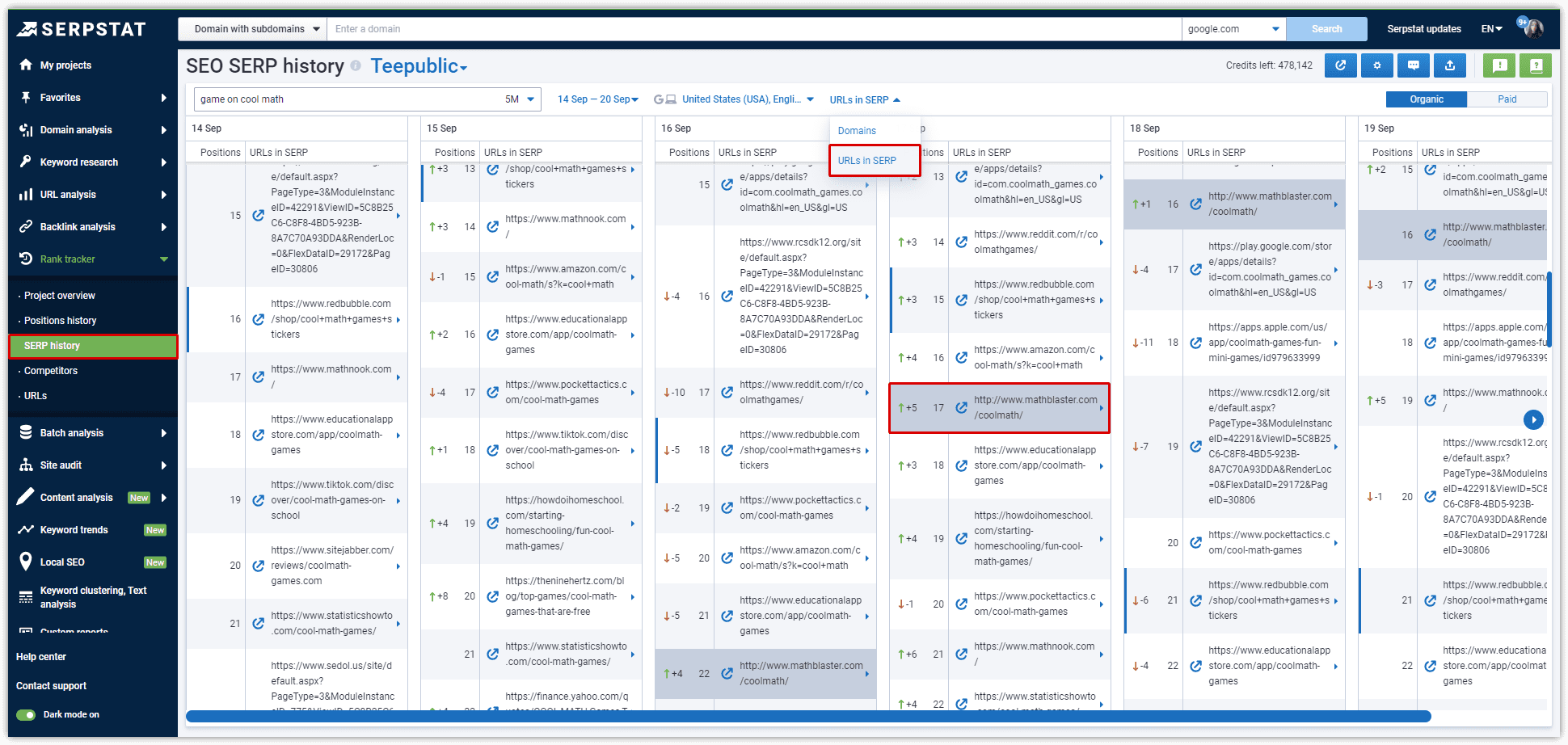
Task: Open the 15 Sep www.mathnook.com URL
Action: point(566,226)
